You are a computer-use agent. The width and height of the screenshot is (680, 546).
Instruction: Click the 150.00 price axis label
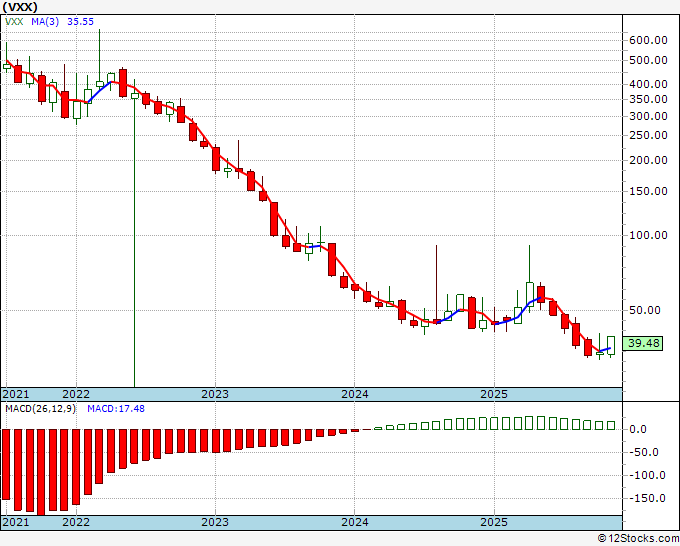pos(648,191)
